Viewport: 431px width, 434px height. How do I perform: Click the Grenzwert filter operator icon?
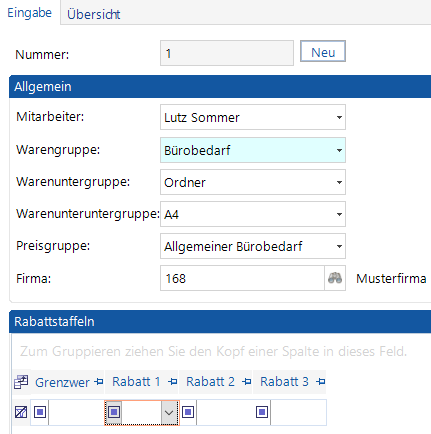40,412
